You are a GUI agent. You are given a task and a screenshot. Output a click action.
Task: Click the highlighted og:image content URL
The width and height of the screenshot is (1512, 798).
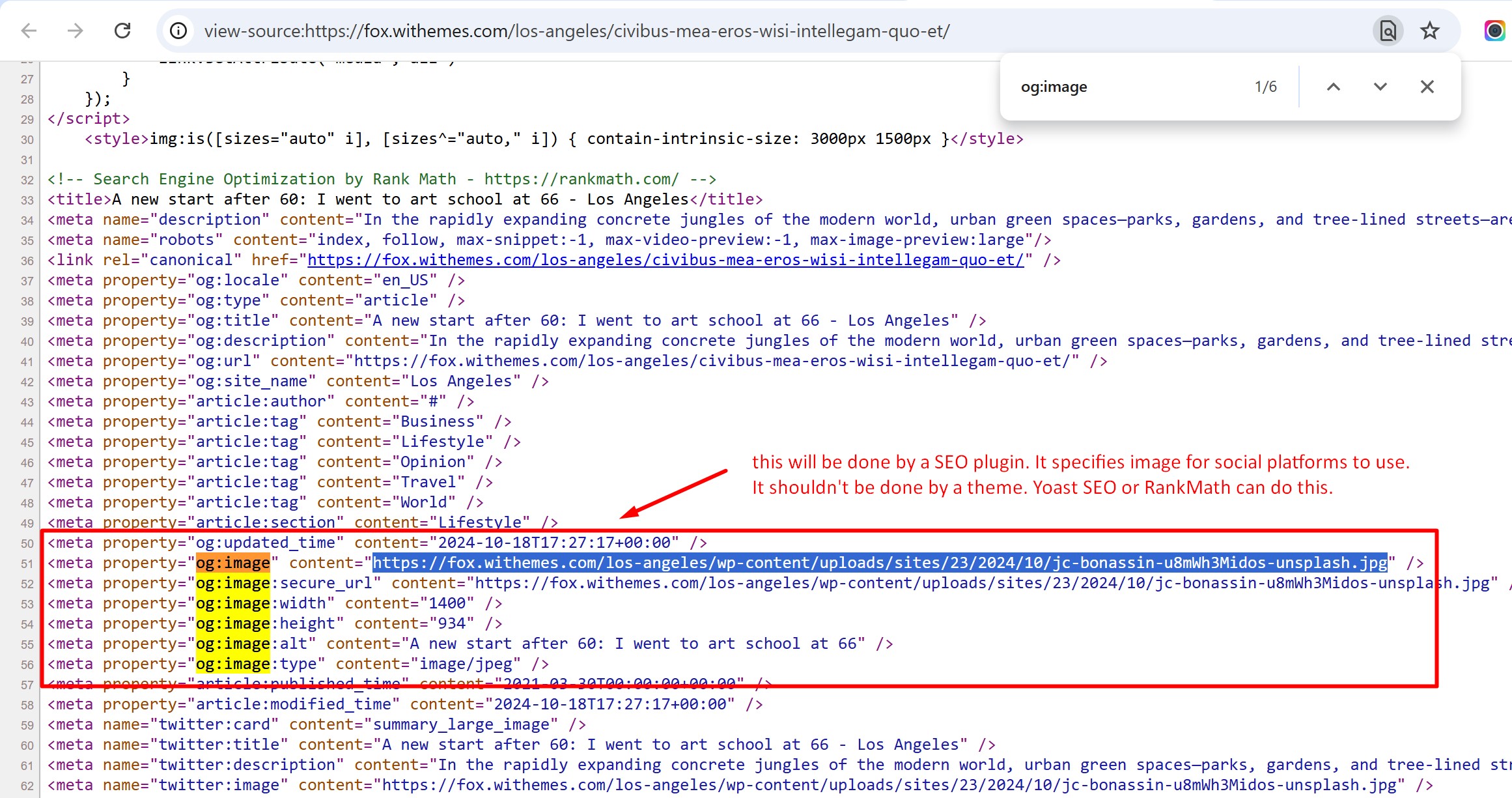pos(880,563)
